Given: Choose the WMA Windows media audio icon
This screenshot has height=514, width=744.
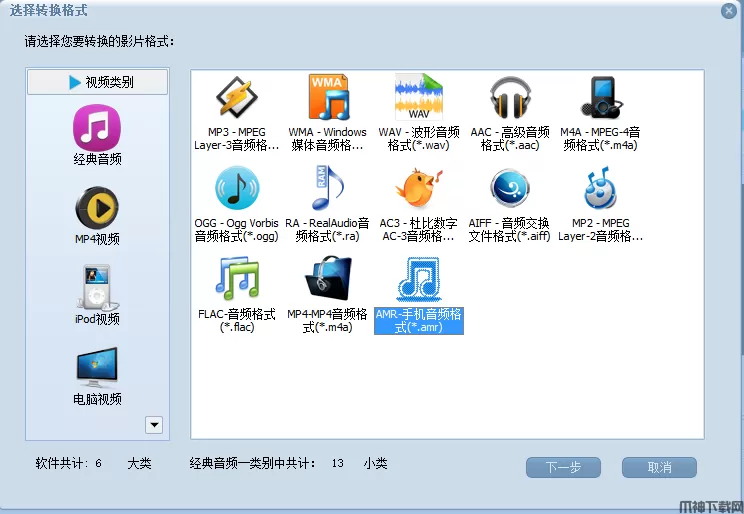Looking at the screenshot, I should coord(328,97).
